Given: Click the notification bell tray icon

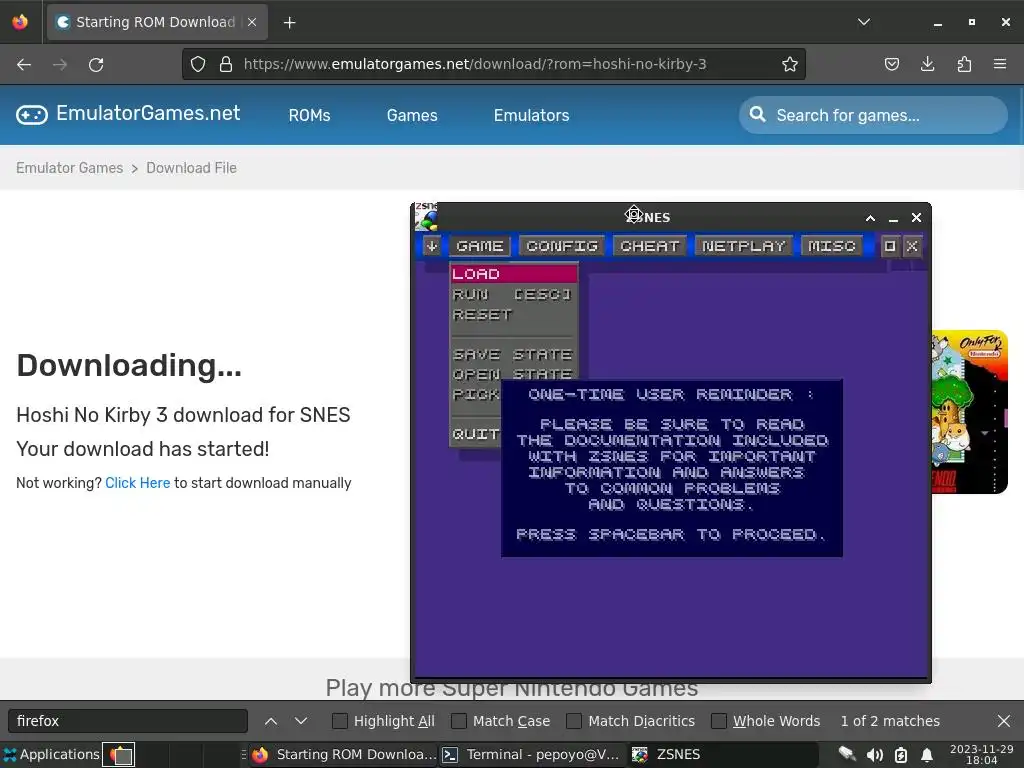Looking at the screenshot, I should tap(927, 755).
